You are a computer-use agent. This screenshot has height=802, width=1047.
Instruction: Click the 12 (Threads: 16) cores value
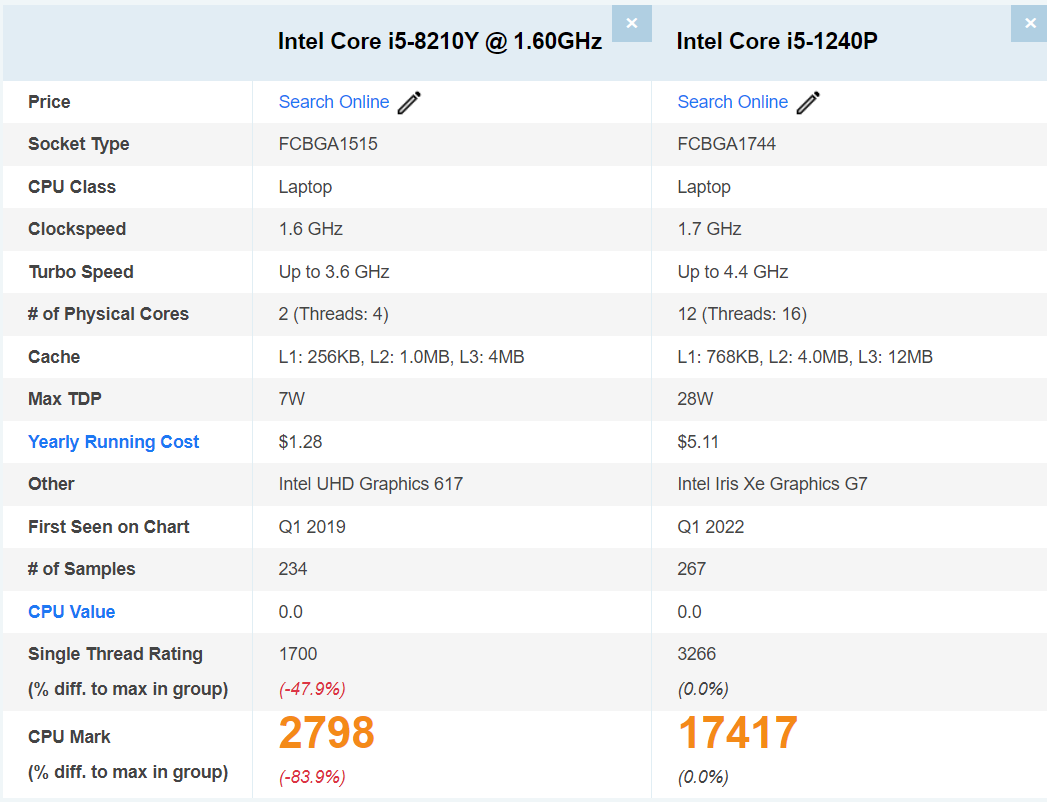742,314
